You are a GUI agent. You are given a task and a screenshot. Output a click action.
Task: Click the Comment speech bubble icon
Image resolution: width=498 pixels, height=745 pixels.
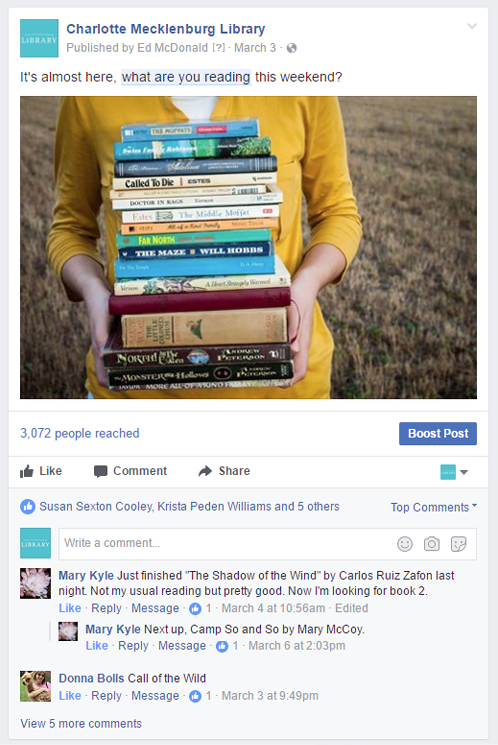pyautogui.click(x=100, y=471)
